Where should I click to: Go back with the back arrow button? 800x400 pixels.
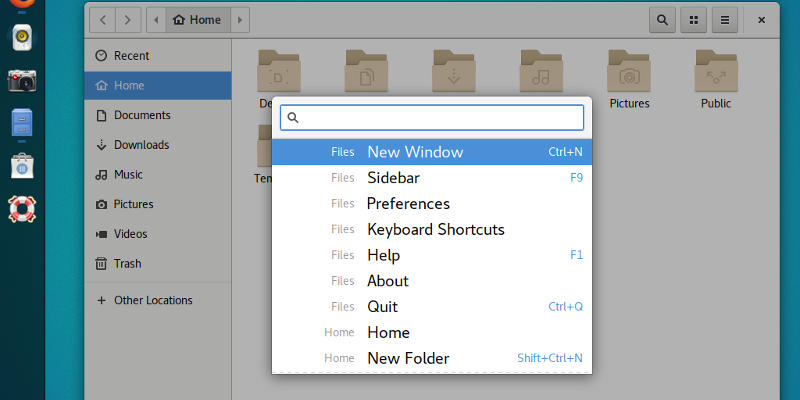tap(101, 19)
